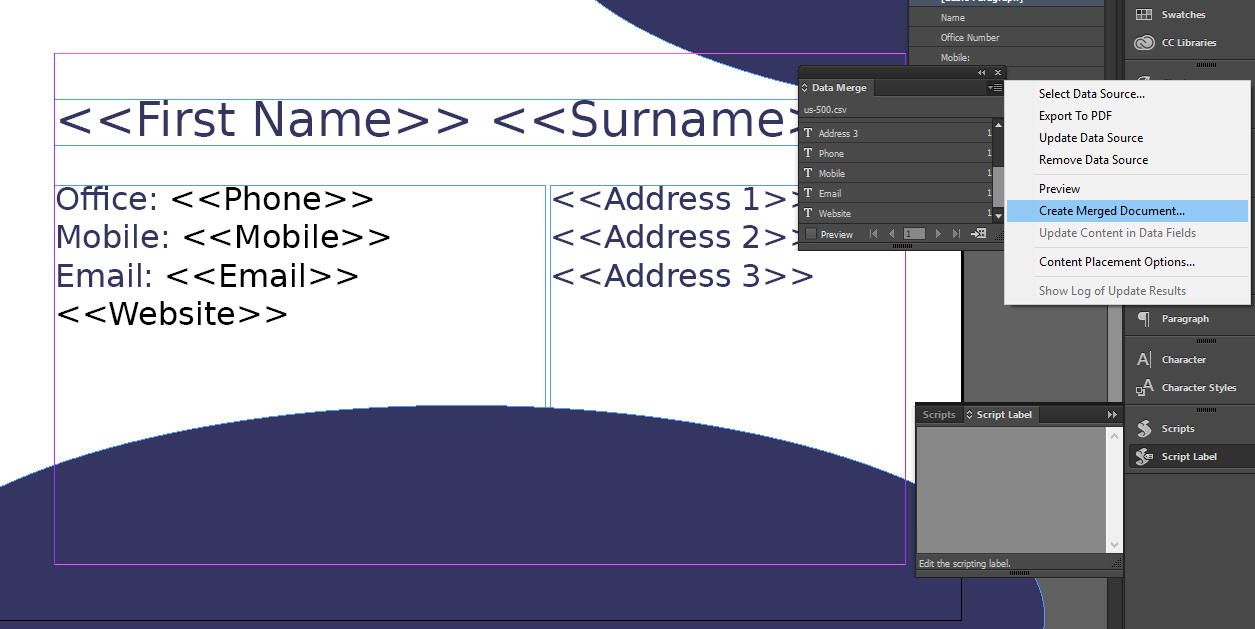Click the Script Label icon in dock
1255x629 pixels.
click(1145, 457)
